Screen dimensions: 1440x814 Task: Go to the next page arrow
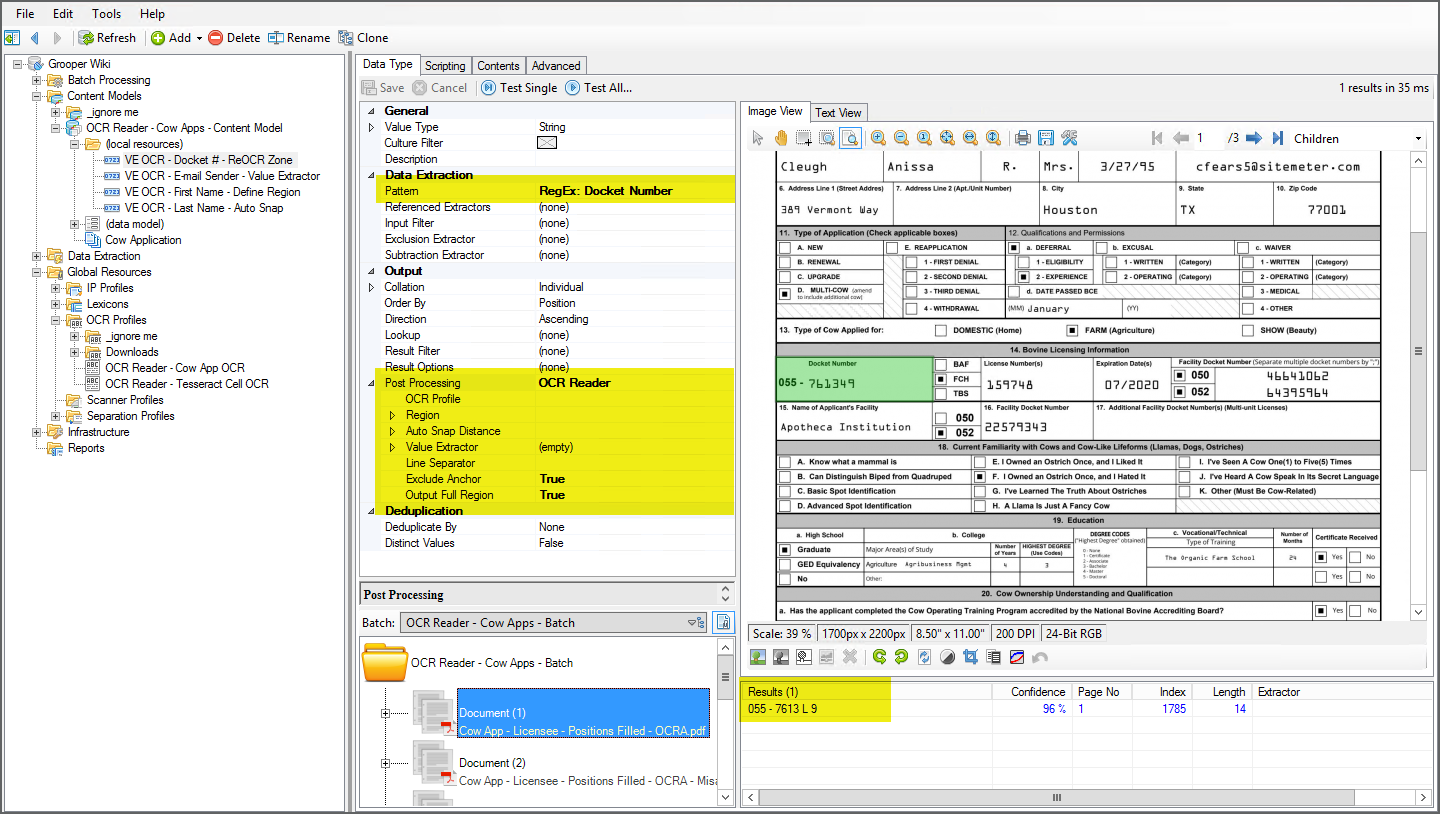click(x=1253, y=138)
